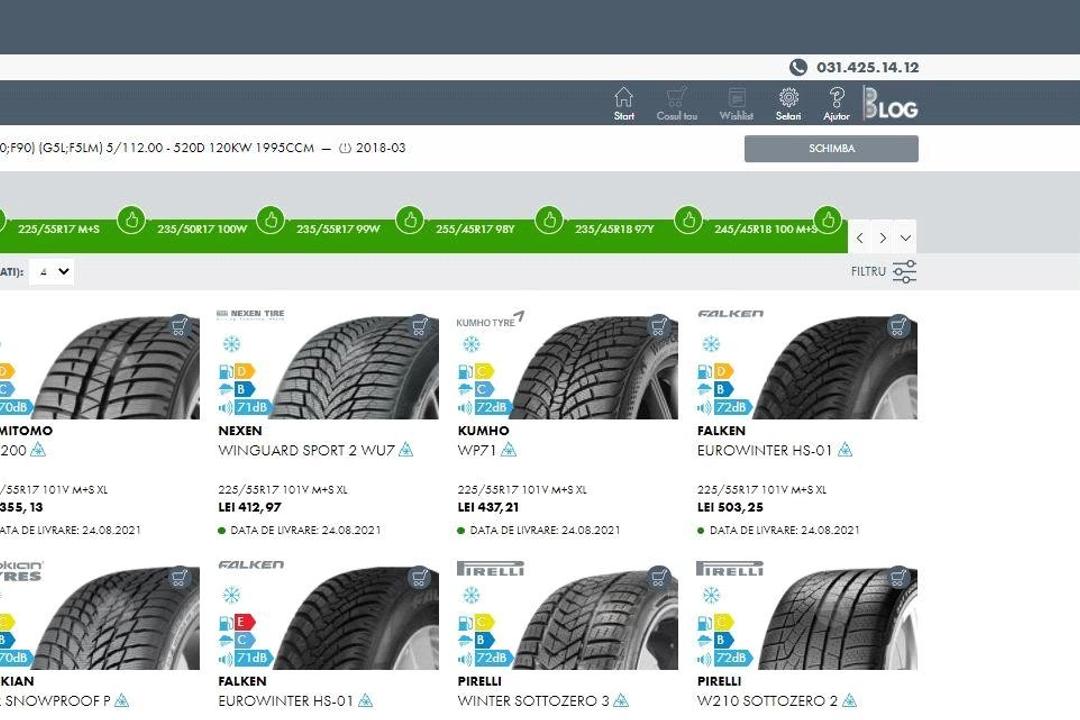Click the SCHIMBA vehicle button

coord(831,148)
